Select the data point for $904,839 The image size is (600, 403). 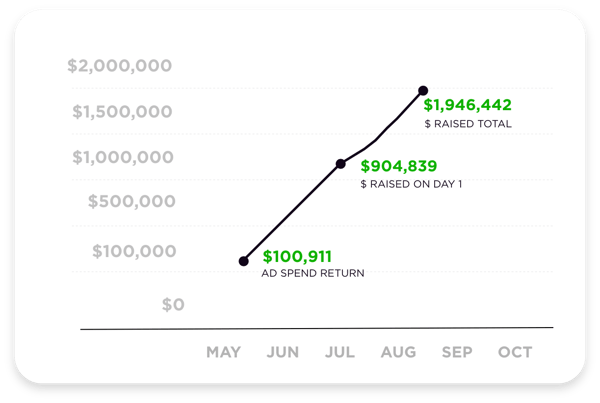point(340,163)
